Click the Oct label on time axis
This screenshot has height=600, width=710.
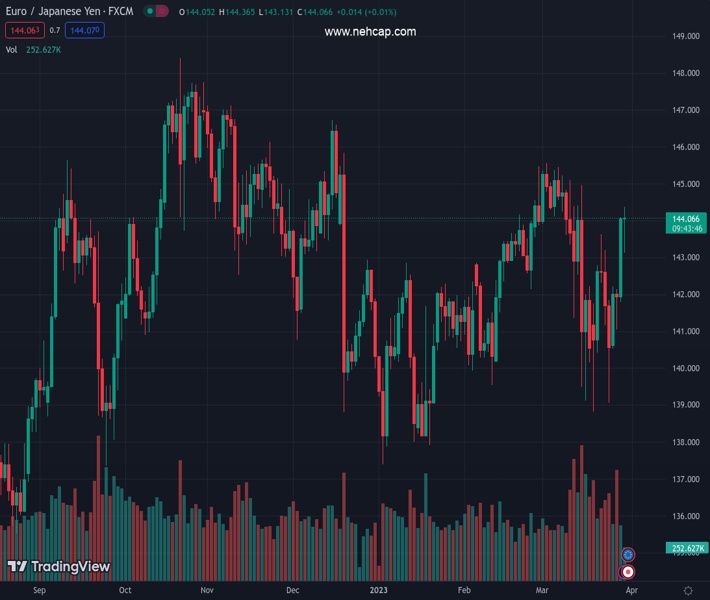125,591
